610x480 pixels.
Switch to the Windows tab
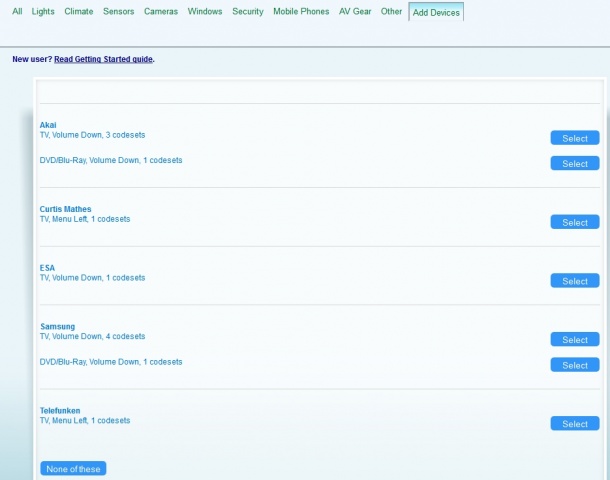coord(205,12)
